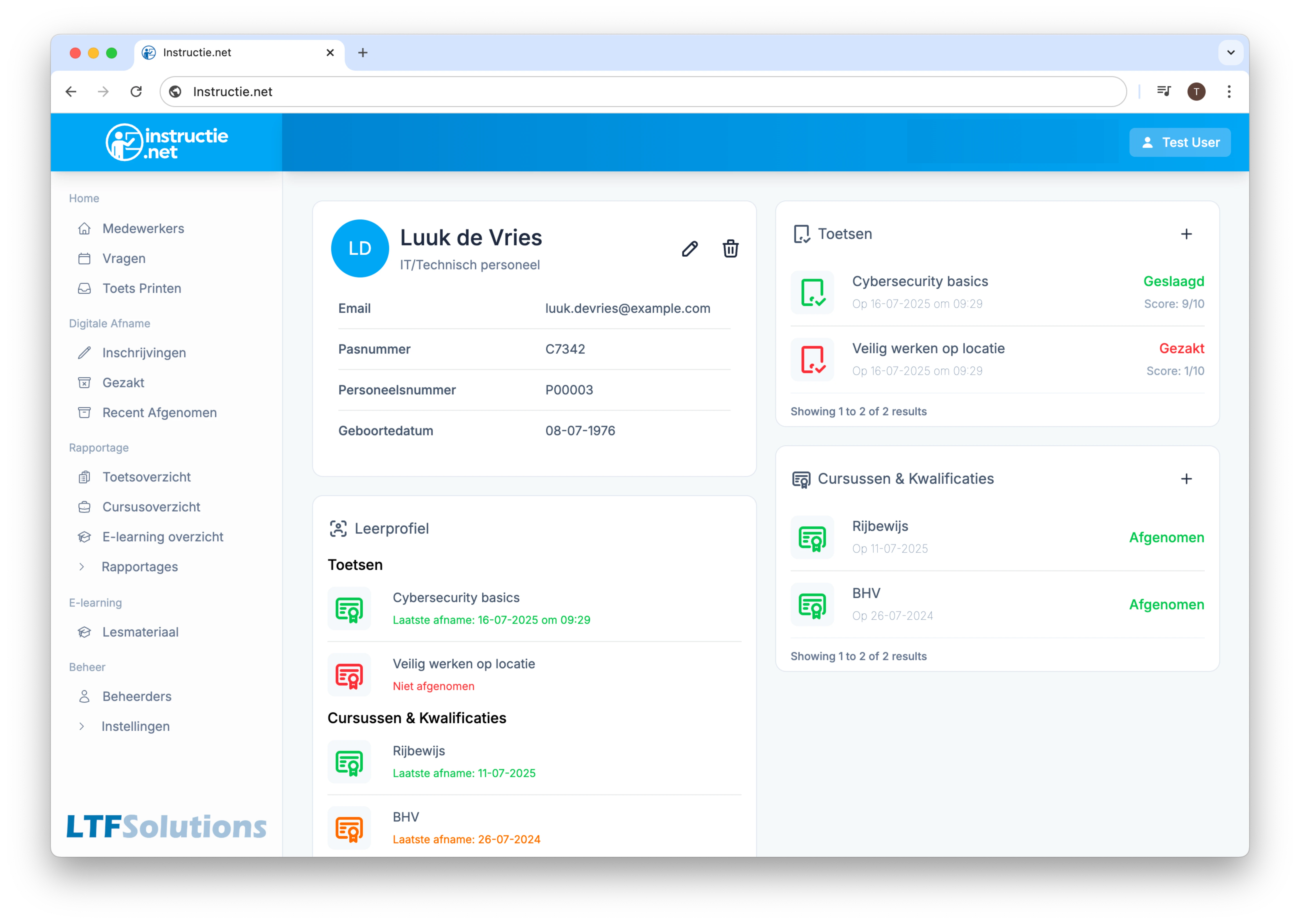The image size is (1300, 924).
Task: Click Pasnummer value C7342
Action: [x=565, y=349]
